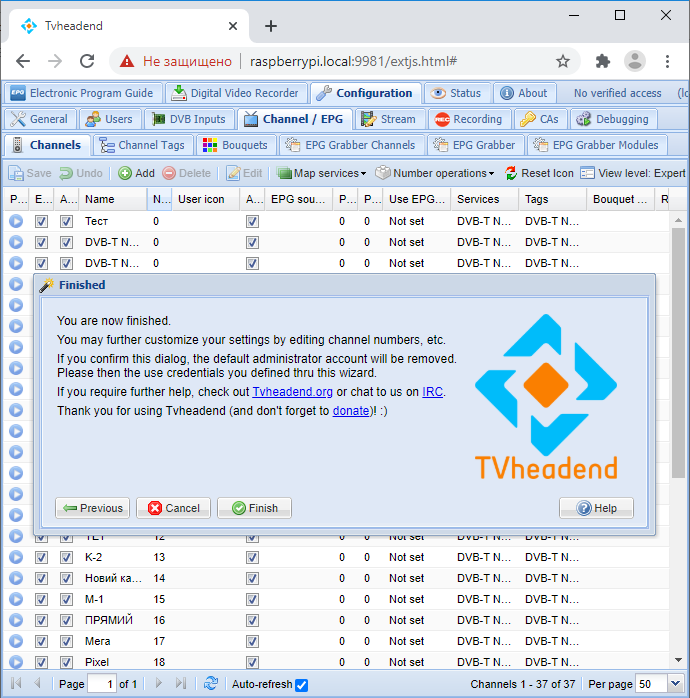
Task: Toggle Enabled checkbox for K-2
Action: point(41,557)
